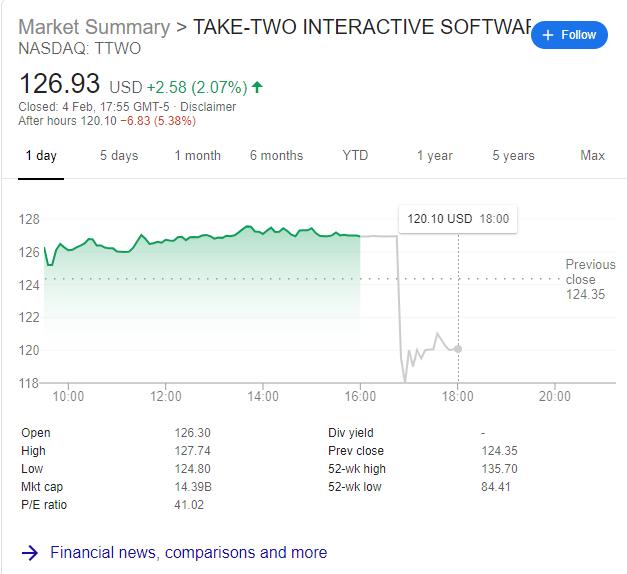Click the green chart line above 14:00

pyautogui.click(x=263, y=230)
